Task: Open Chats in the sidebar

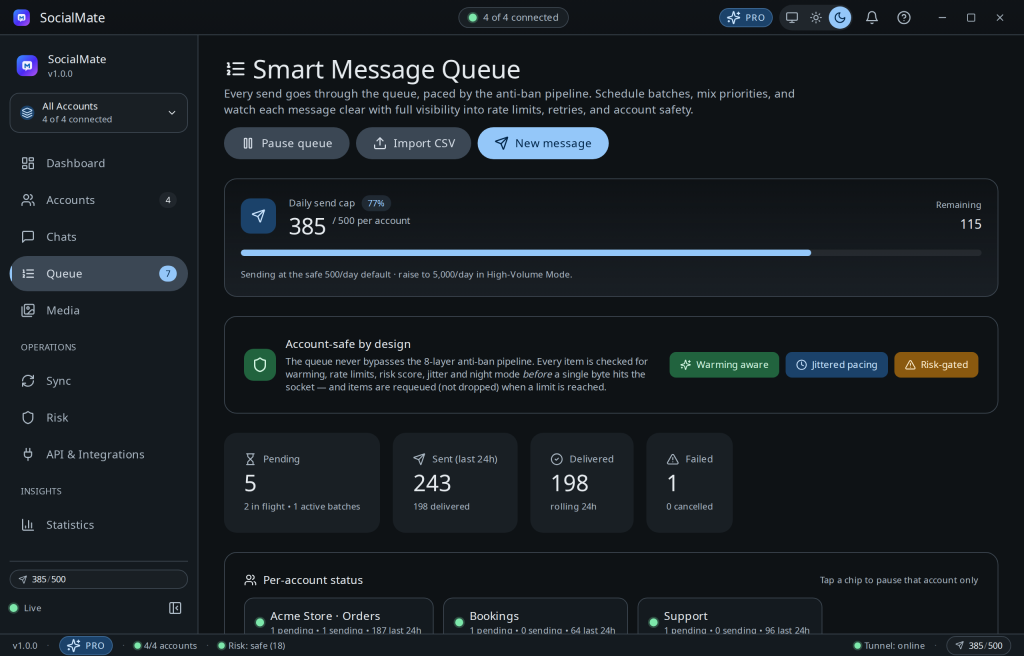Action: tap(99, 237)
